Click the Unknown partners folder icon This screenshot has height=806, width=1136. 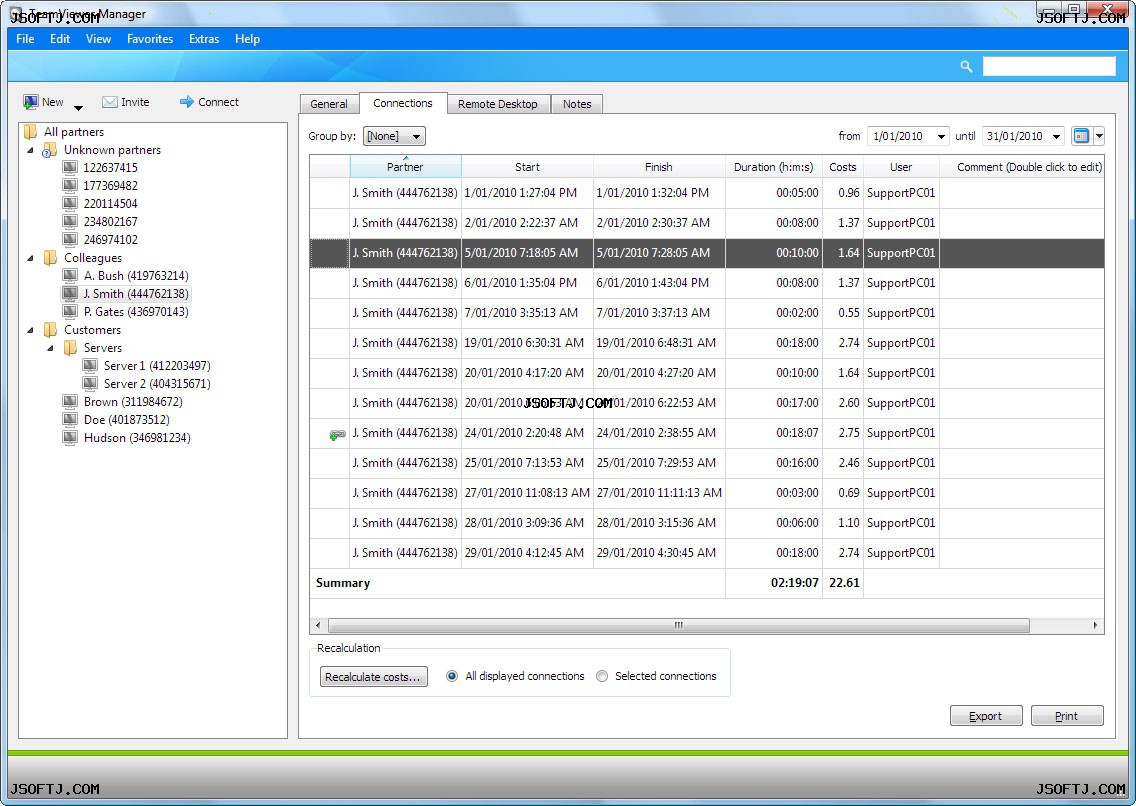click(x=49, y=150)
